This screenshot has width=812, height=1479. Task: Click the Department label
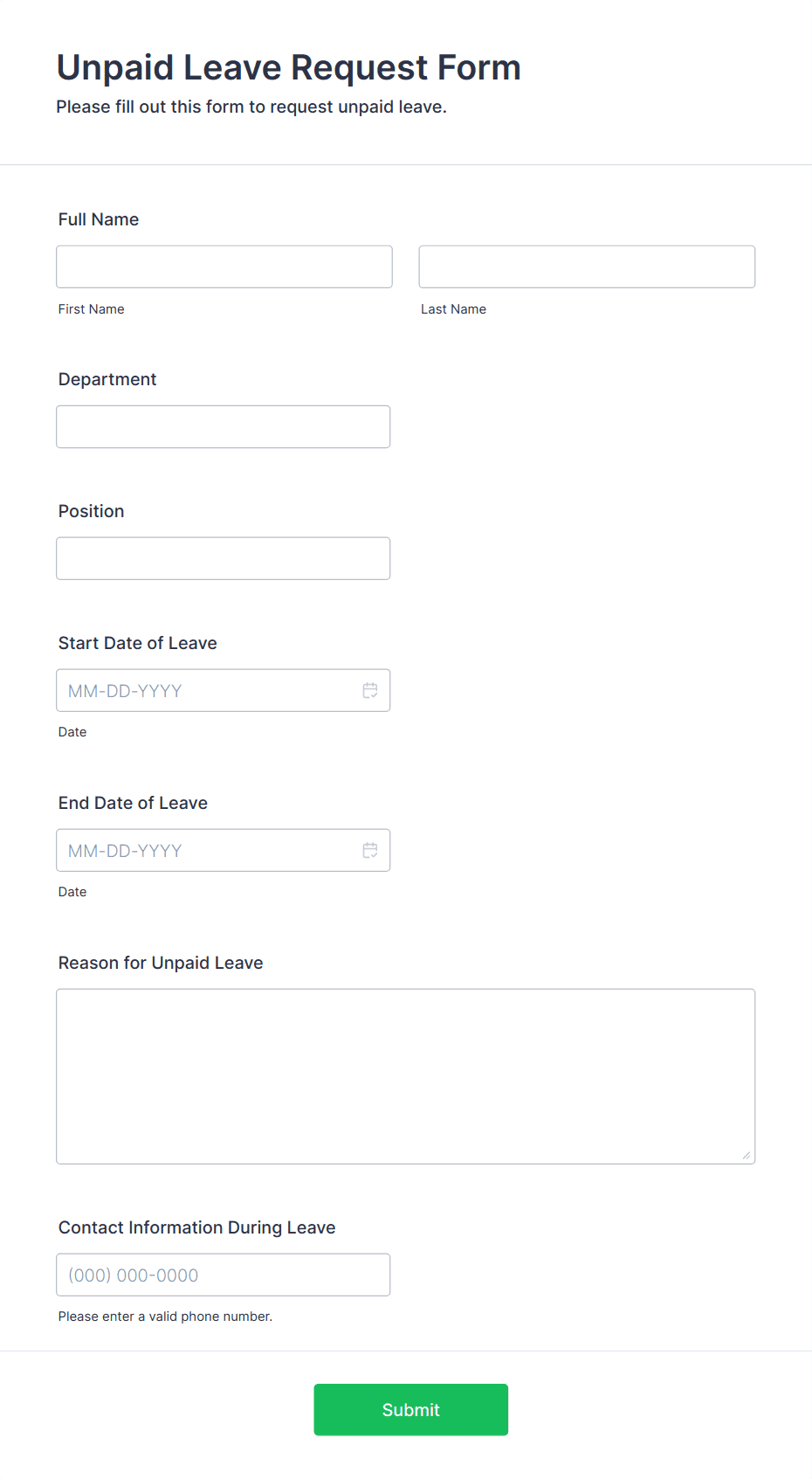pyautogui.click(x=107, y=379)
